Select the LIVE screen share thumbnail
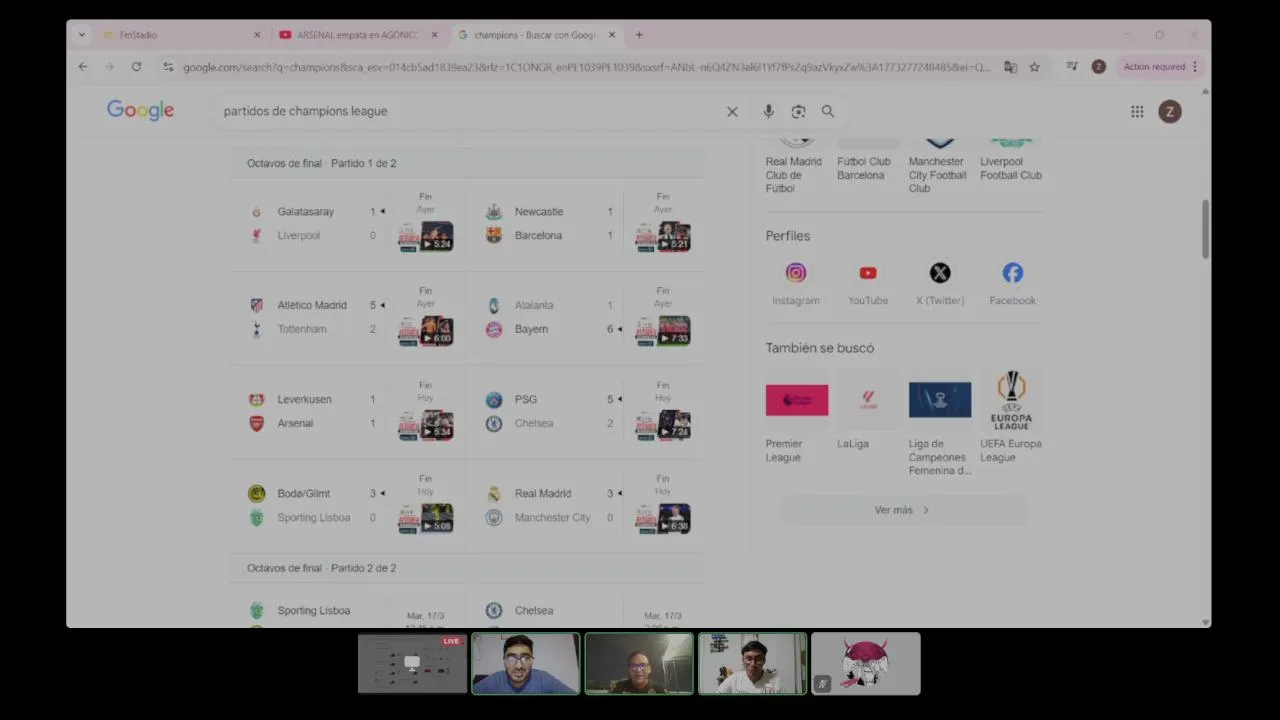Image resolution: width=1280 pixels, height=720 pixels. coord(412,664)
